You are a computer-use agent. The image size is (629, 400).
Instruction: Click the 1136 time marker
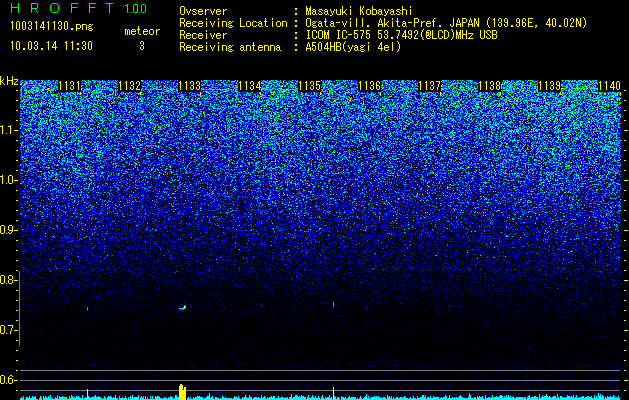click(369, 86)
